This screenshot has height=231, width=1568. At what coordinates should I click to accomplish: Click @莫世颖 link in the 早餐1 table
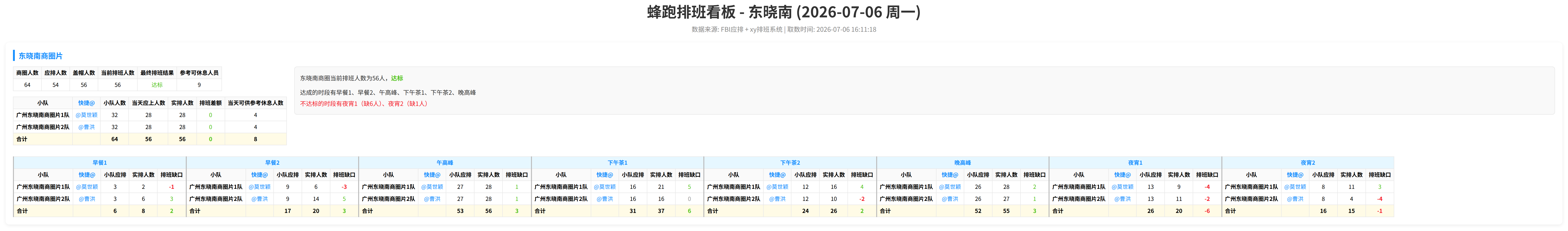click(86, 187)
